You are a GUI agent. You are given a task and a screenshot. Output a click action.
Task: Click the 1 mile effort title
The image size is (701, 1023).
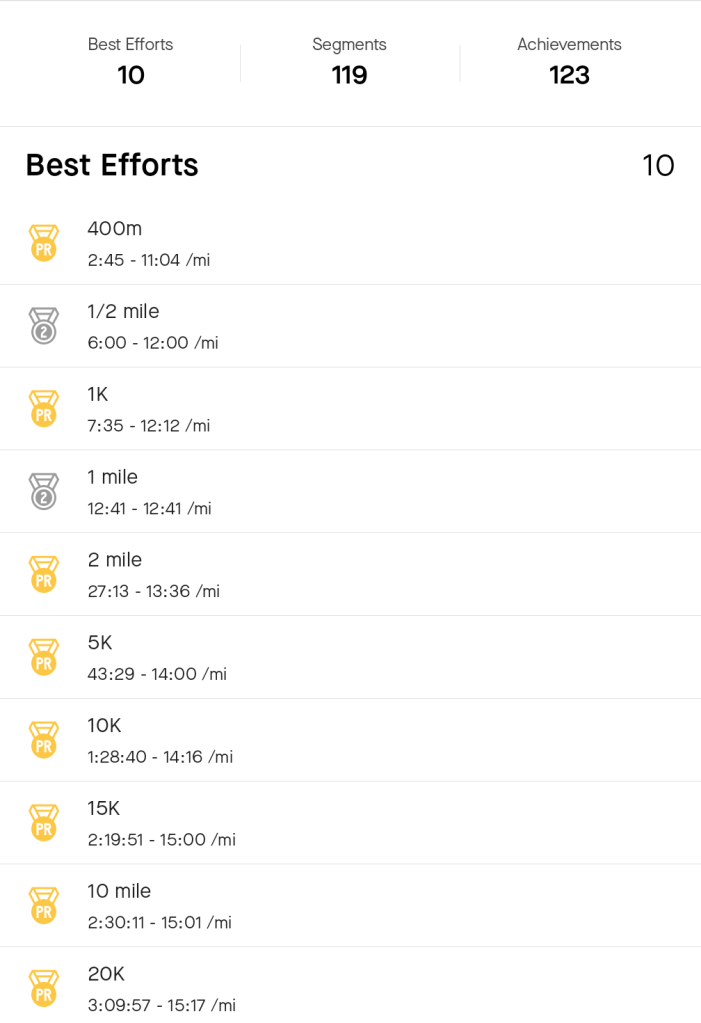tap(112, 477)
